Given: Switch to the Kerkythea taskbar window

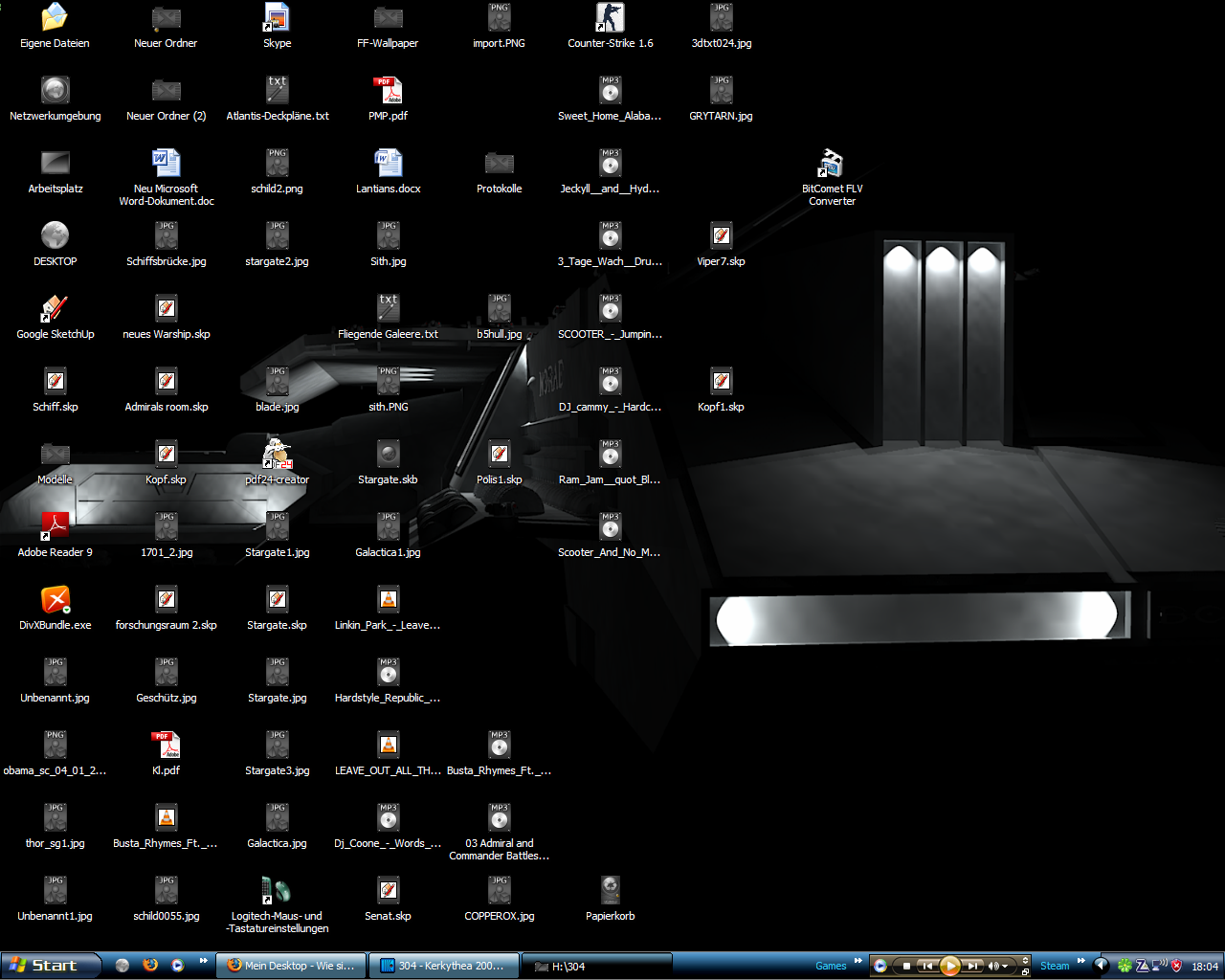Looking at the screenshot, I should [444, 966].
